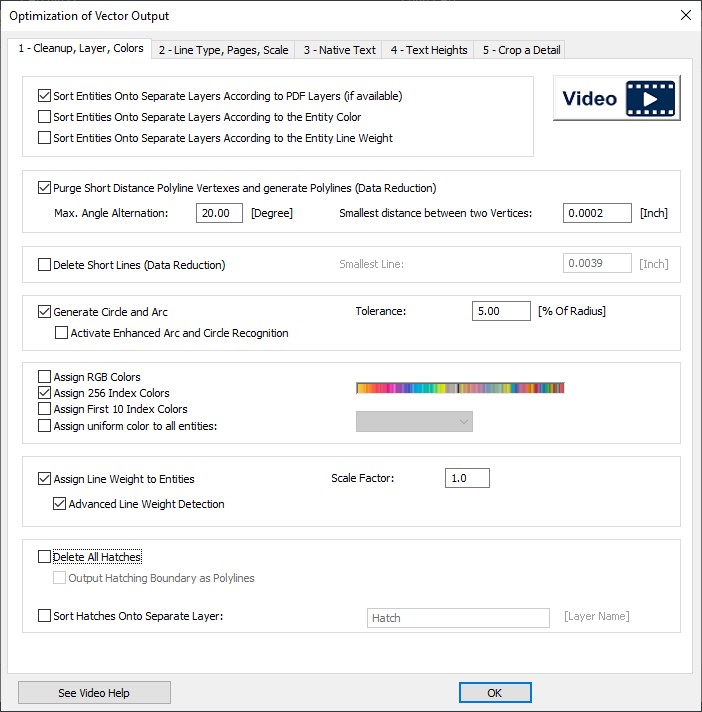
Task: Toggle Delete Short Lines data reduction
Action: (44, 265)
